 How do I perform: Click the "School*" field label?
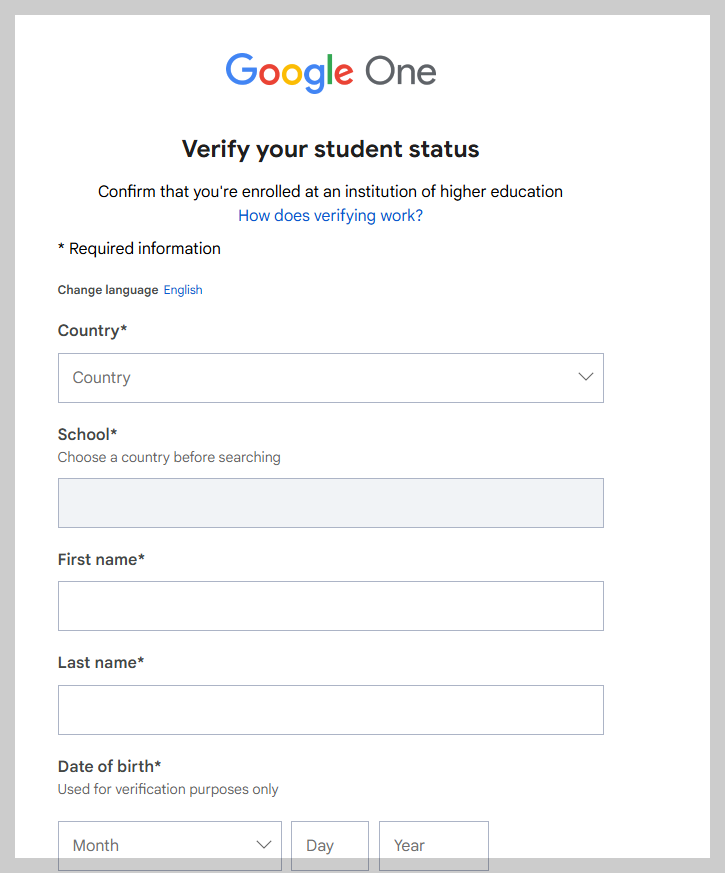[87, 434]
